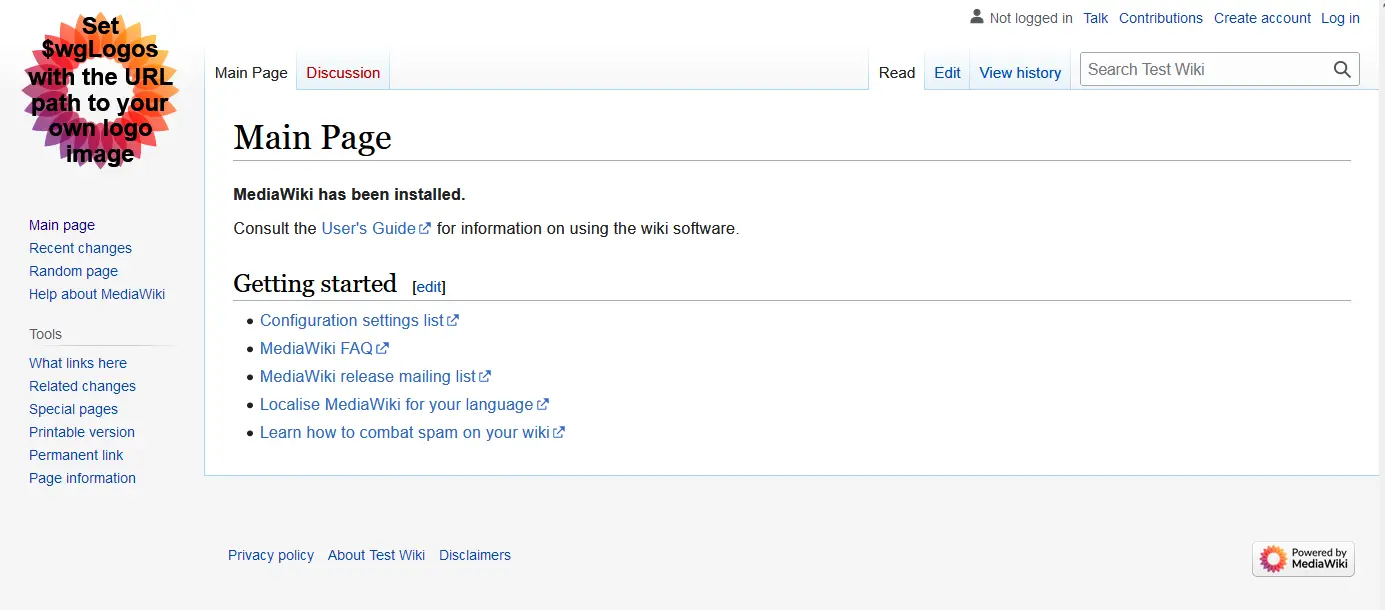The image size is (1385, 610).
Task: Open the Printable version
Action: click(x=82, y=432)
